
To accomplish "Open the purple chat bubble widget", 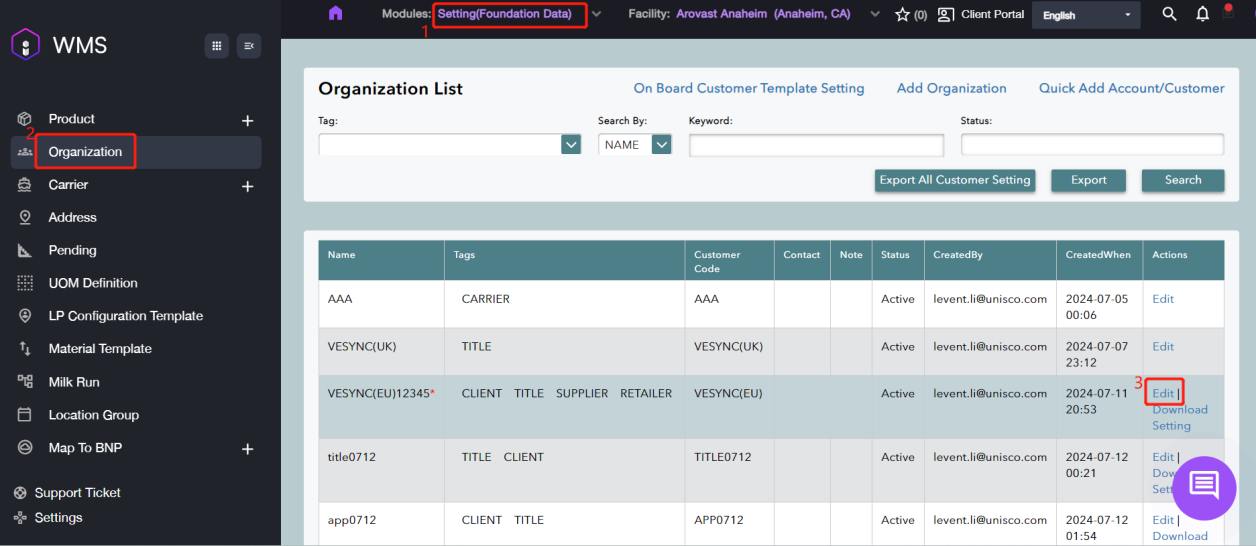I will pos(1204,487).
